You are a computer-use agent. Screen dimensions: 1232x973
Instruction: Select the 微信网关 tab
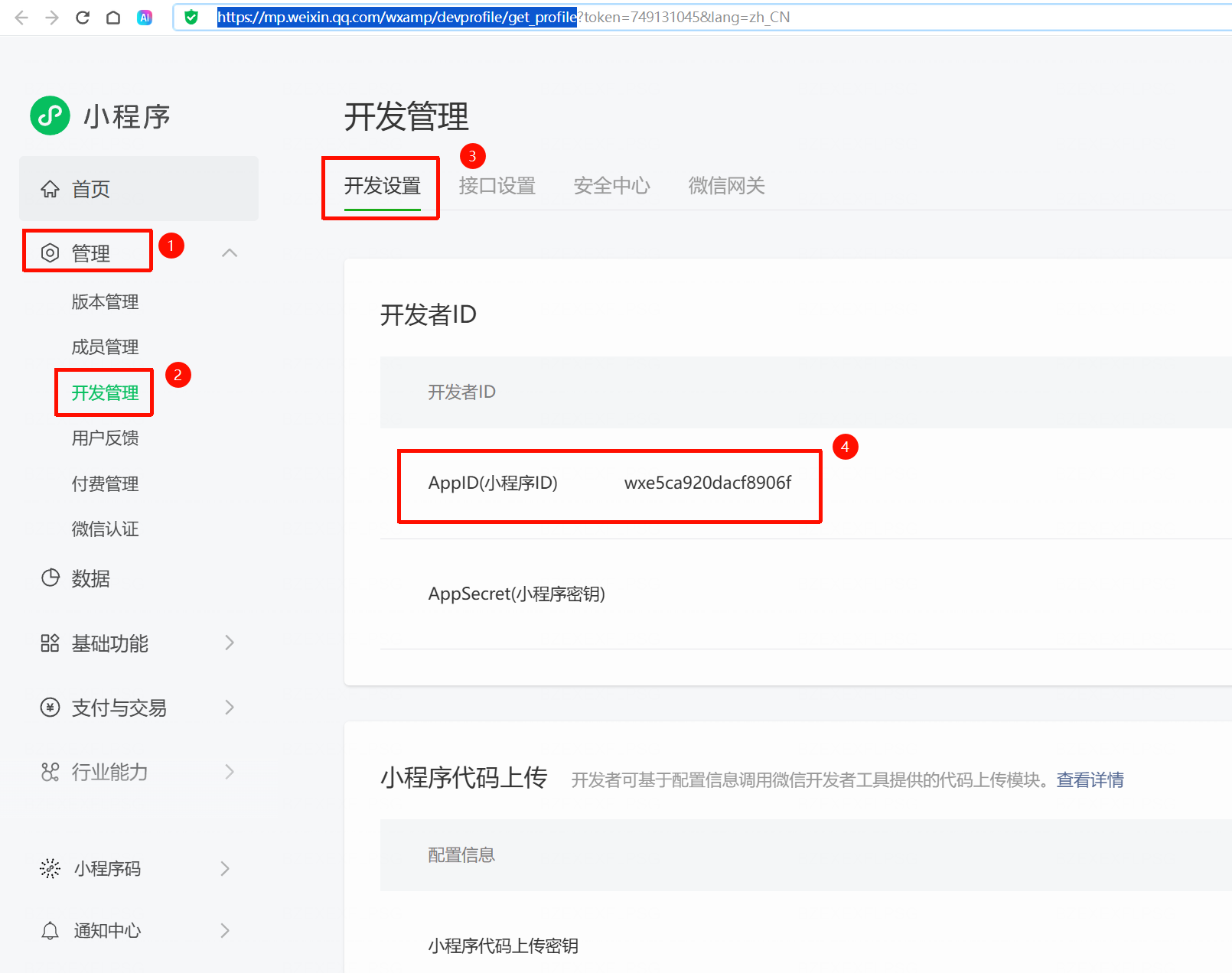point(726,186)
